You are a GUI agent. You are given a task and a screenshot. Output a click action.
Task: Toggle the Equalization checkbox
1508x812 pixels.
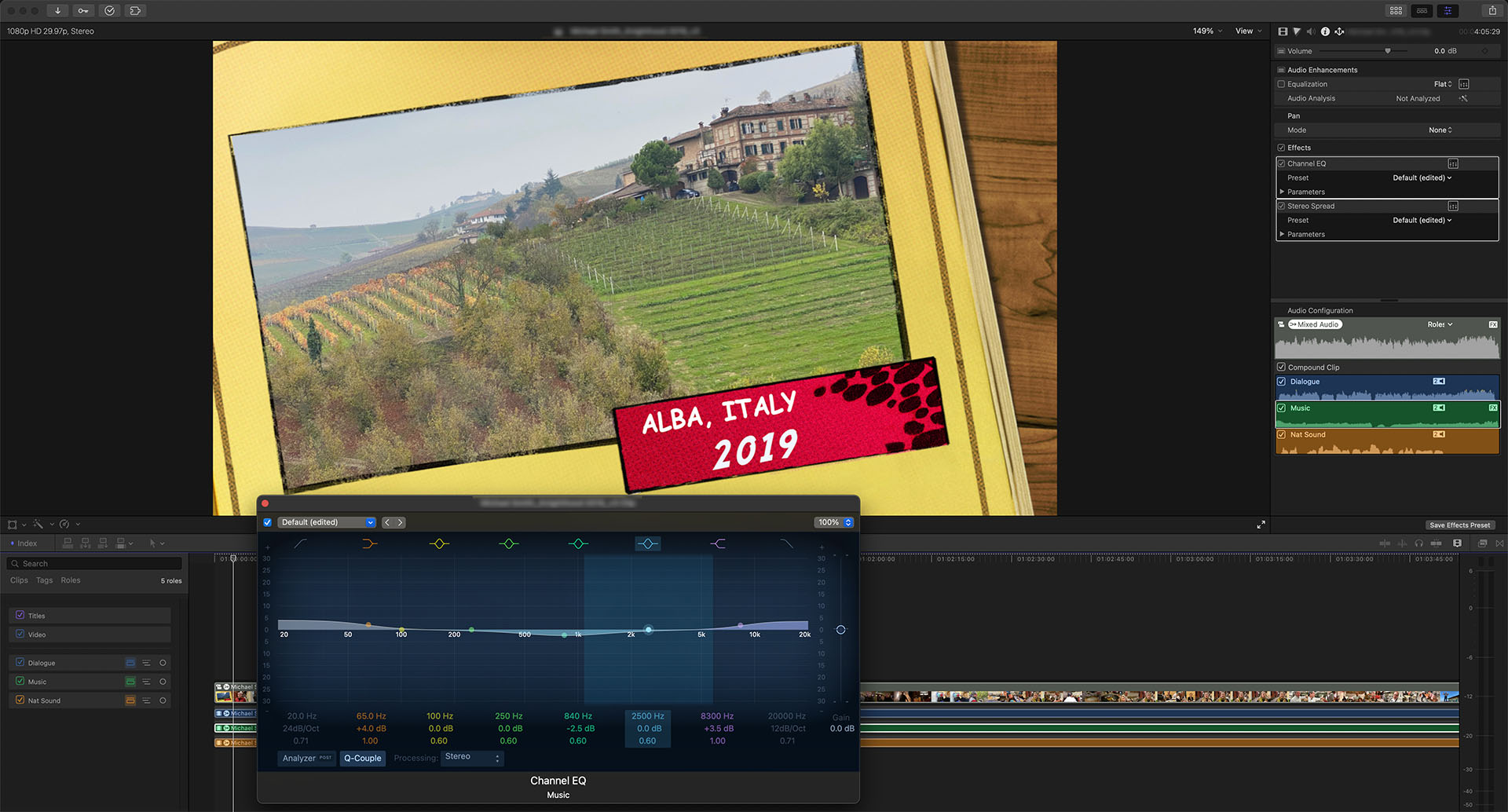tap(1281, 84)
